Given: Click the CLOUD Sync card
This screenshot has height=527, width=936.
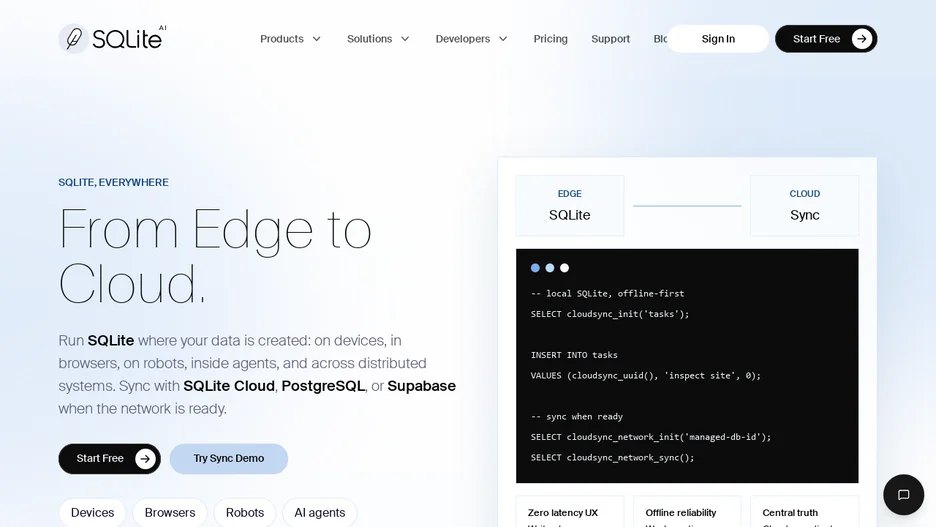Looking at the screenshot, I should point(804,205).
